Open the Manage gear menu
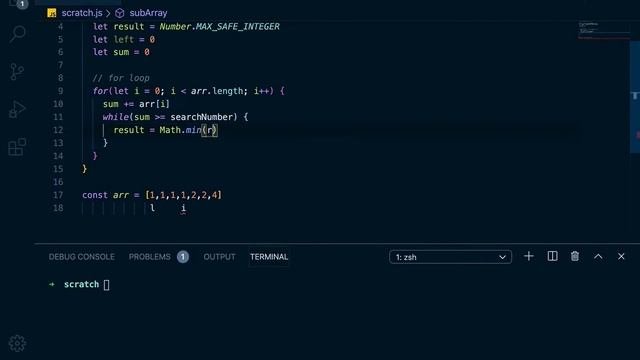The image size is (640, 360). [17, 343]
